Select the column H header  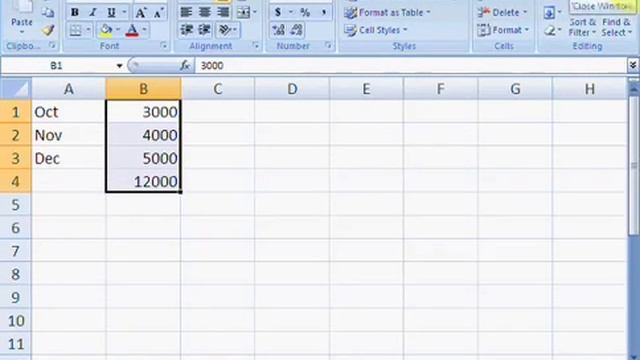pos(589,89)
